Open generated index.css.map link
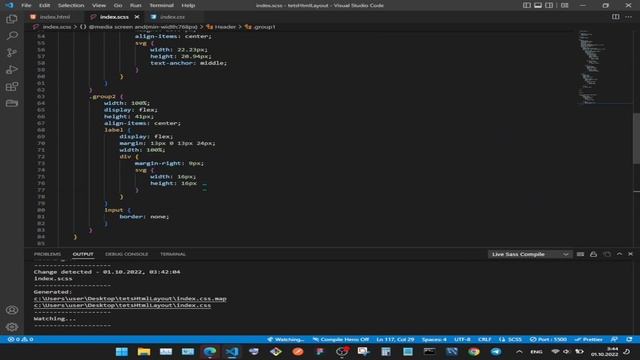Image resolution: width=640 pixels, height=360 pixels. click(130, 299)
